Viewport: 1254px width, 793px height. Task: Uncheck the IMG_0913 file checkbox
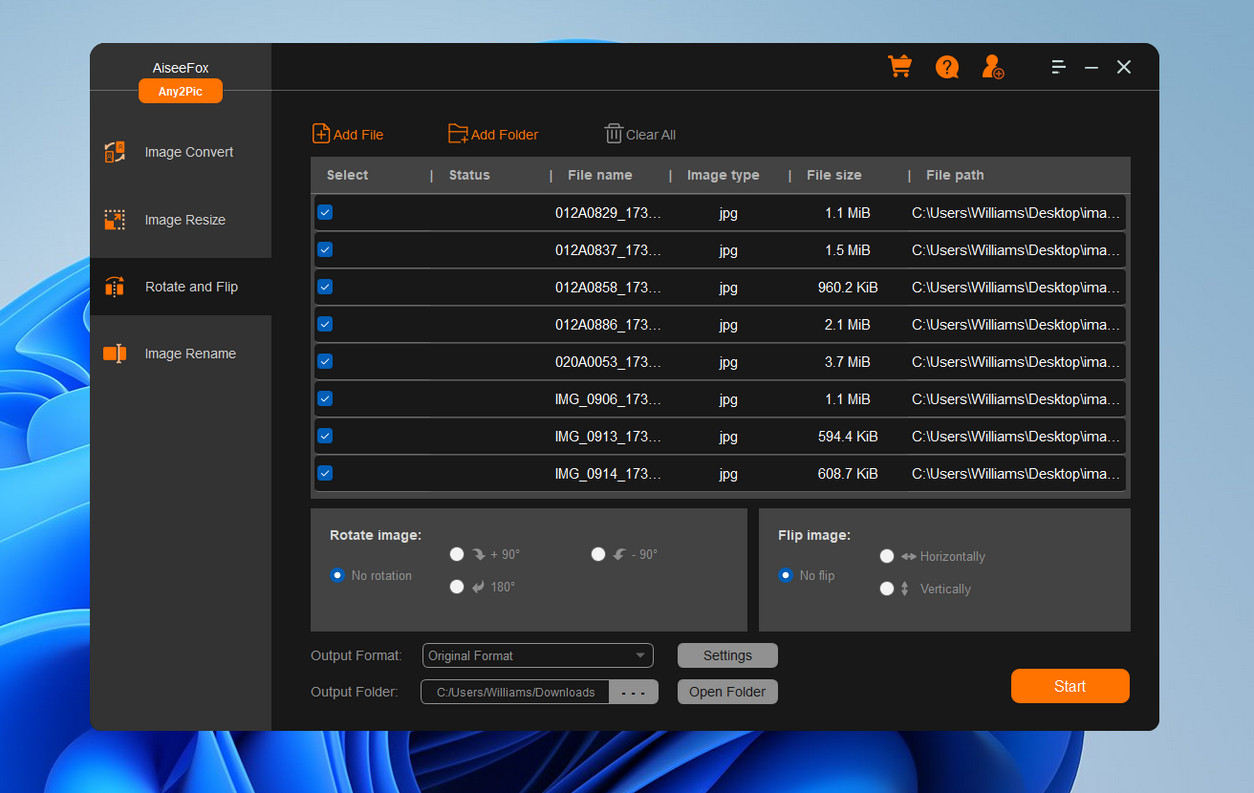click(x=325, y=436)
